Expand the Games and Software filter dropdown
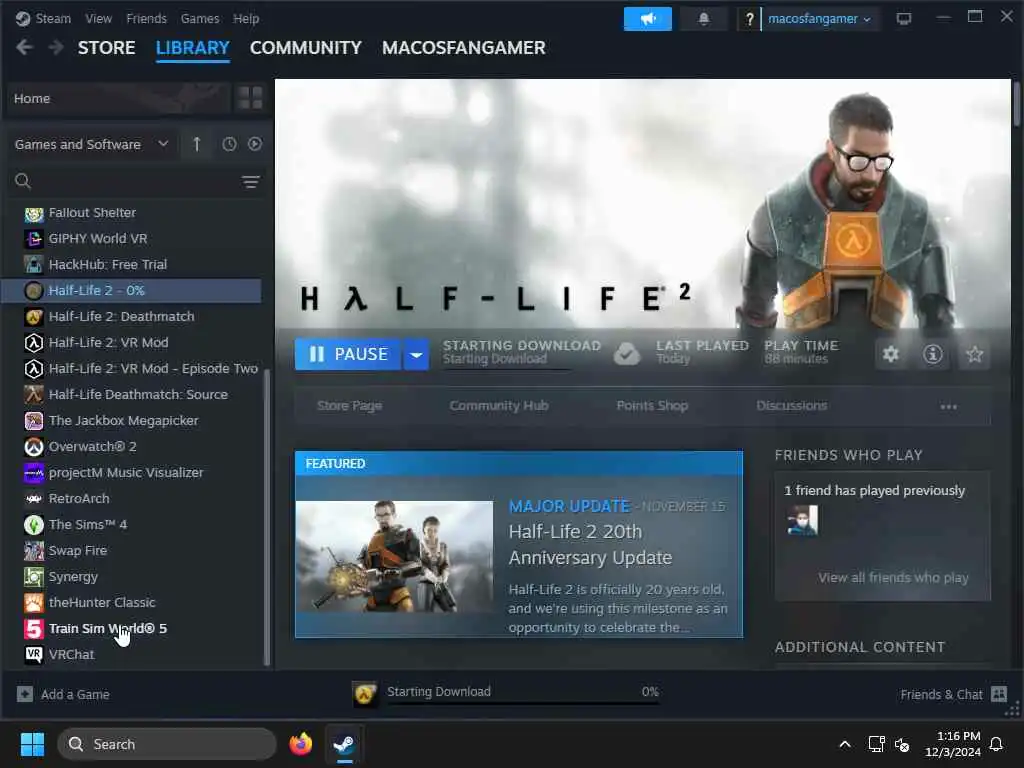Screen dimensions: 1024x768 [91, 144]
